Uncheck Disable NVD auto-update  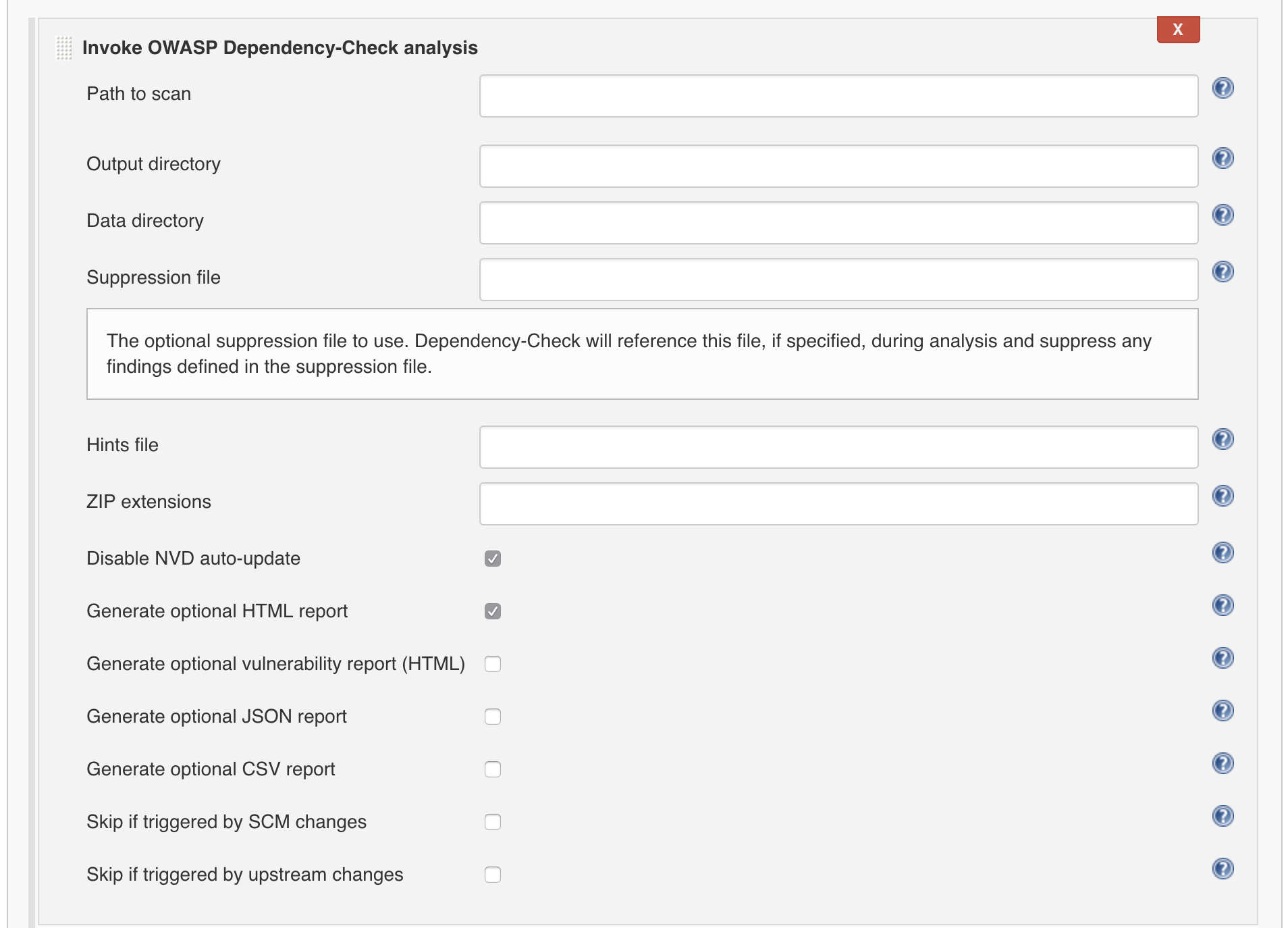493,559
